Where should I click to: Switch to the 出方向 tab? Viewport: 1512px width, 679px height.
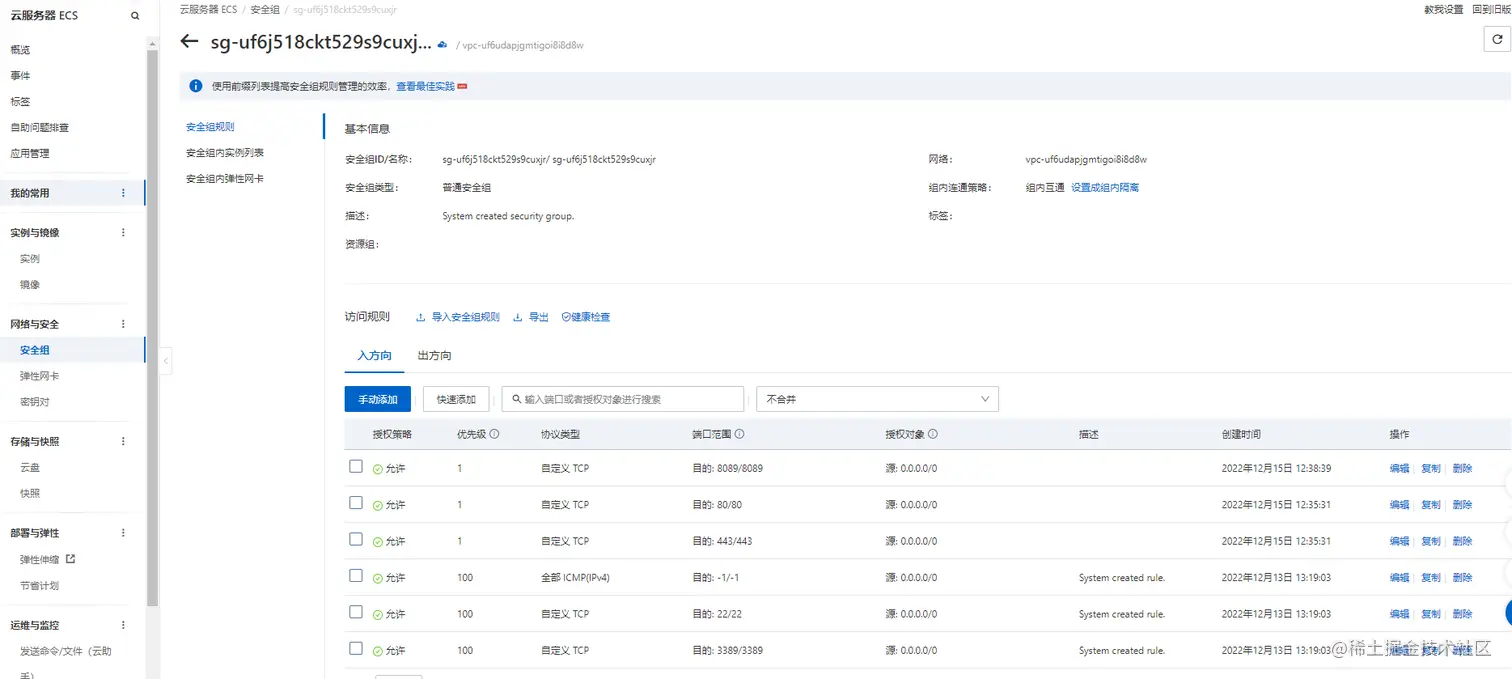tap(434, 355)
